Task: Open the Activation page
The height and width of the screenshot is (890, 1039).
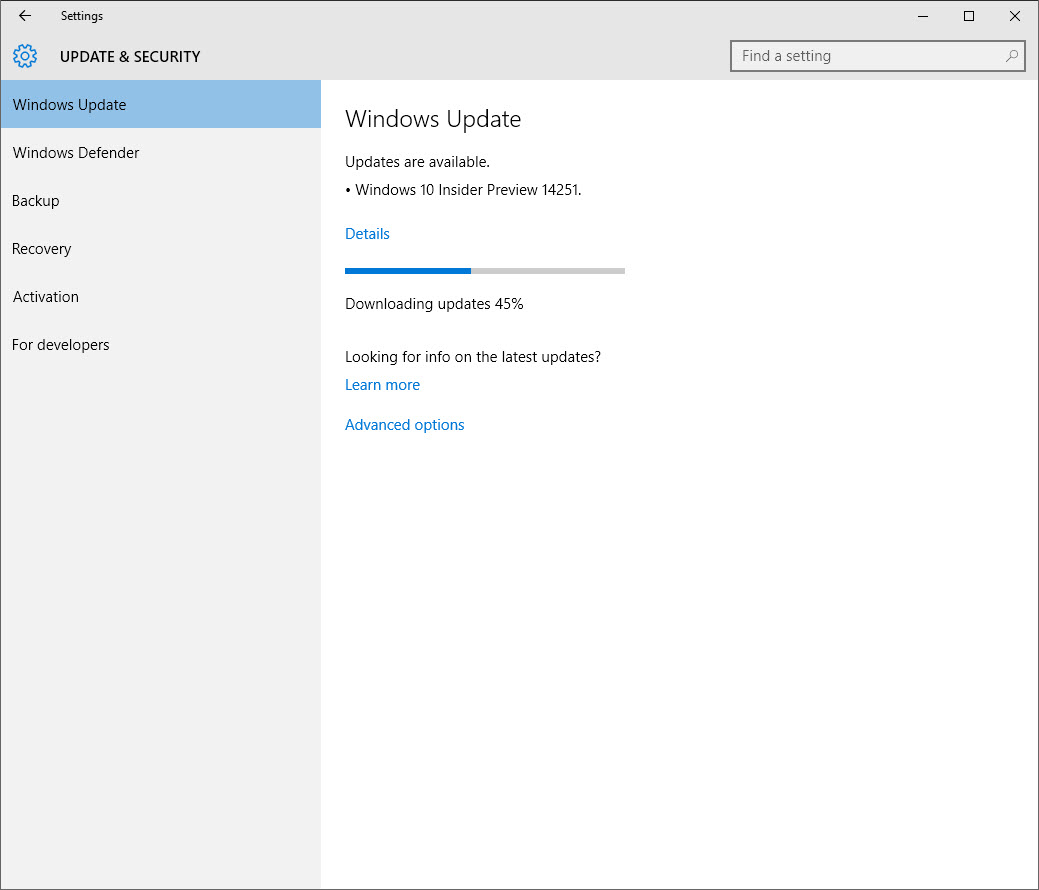Action: pos(160,297)
